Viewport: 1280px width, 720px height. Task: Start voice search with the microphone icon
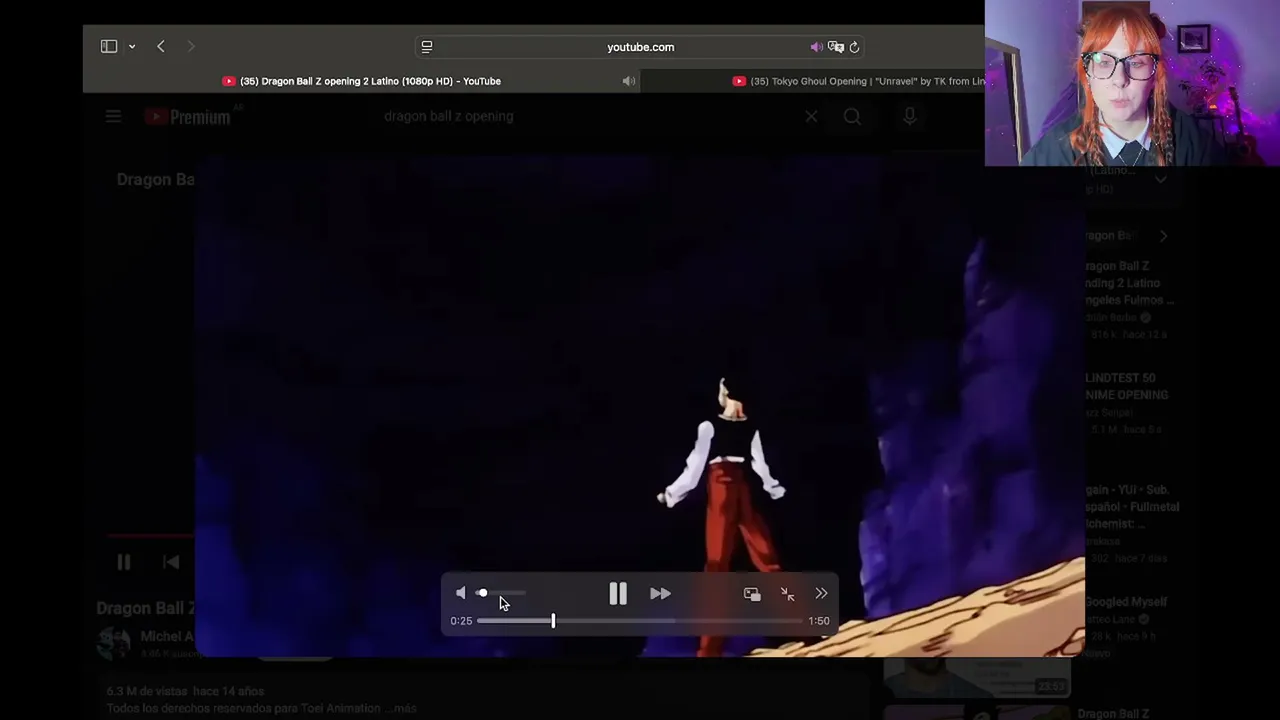[909, 116]
